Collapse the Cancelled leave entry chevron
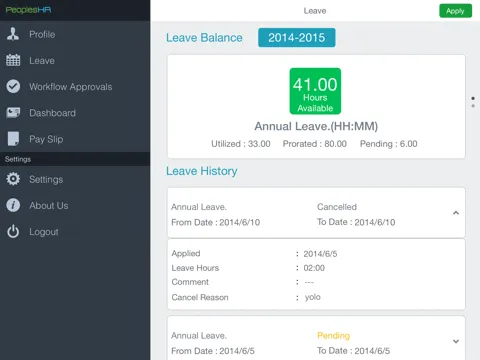This screenshot has width=480, height=360. pyautogui.click(x=456, y=213)
